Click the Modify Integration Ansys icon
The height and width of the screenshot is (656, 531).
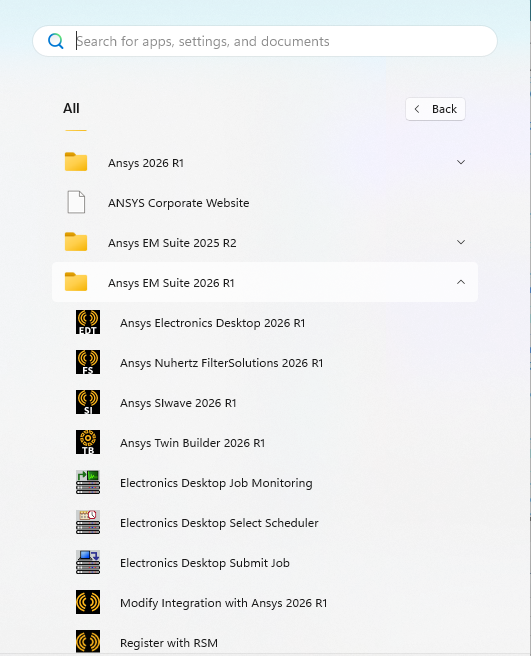pos(88,602)
